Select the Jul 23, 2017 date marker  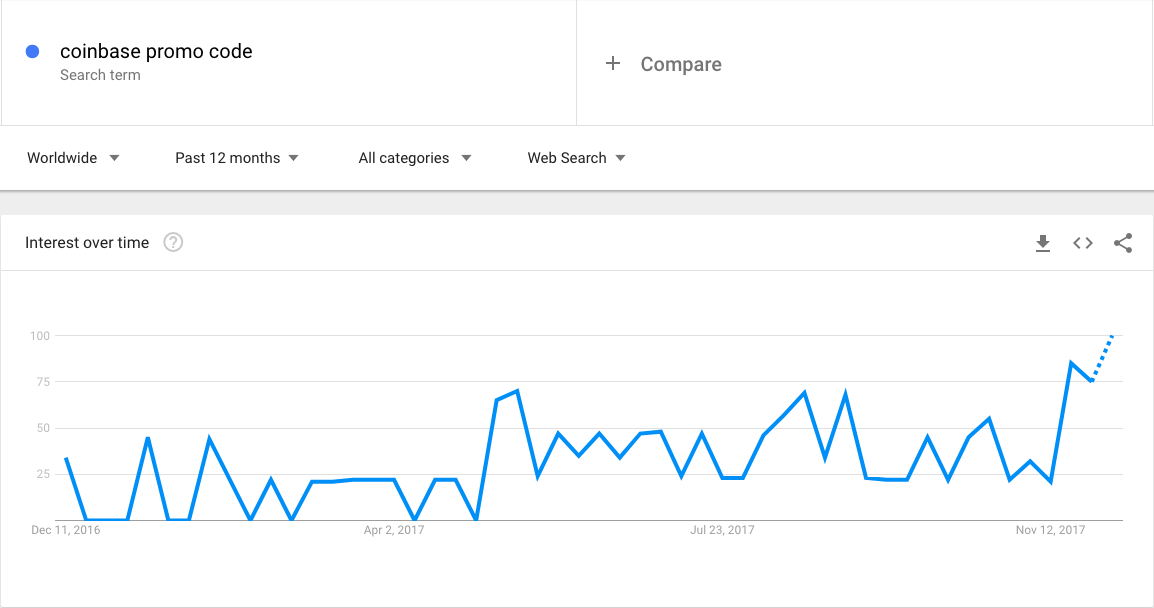[x=722, y=530]
